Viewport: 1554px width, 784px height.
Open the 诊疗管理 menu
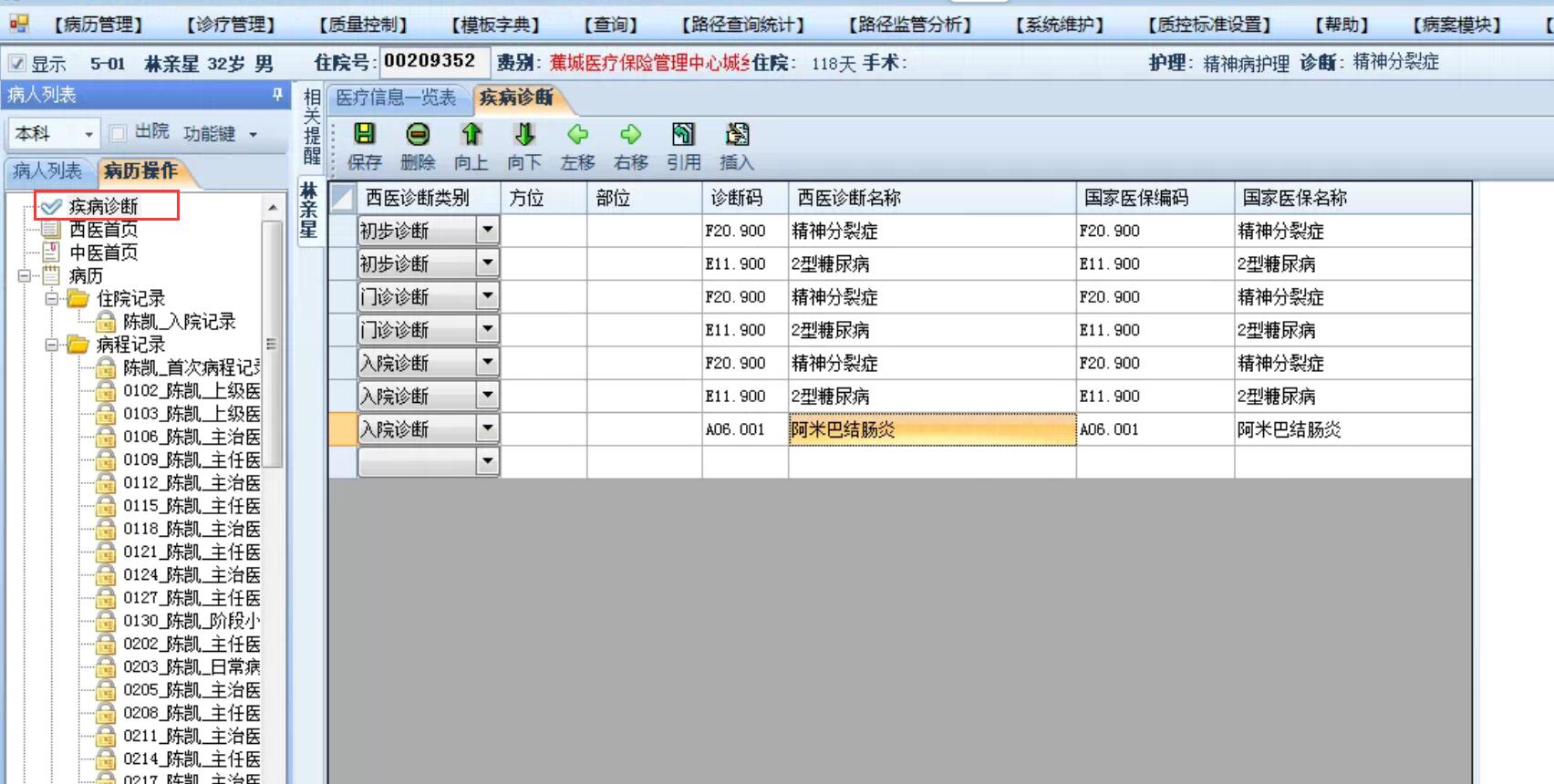pyautogui.click(x=230, y=25)
